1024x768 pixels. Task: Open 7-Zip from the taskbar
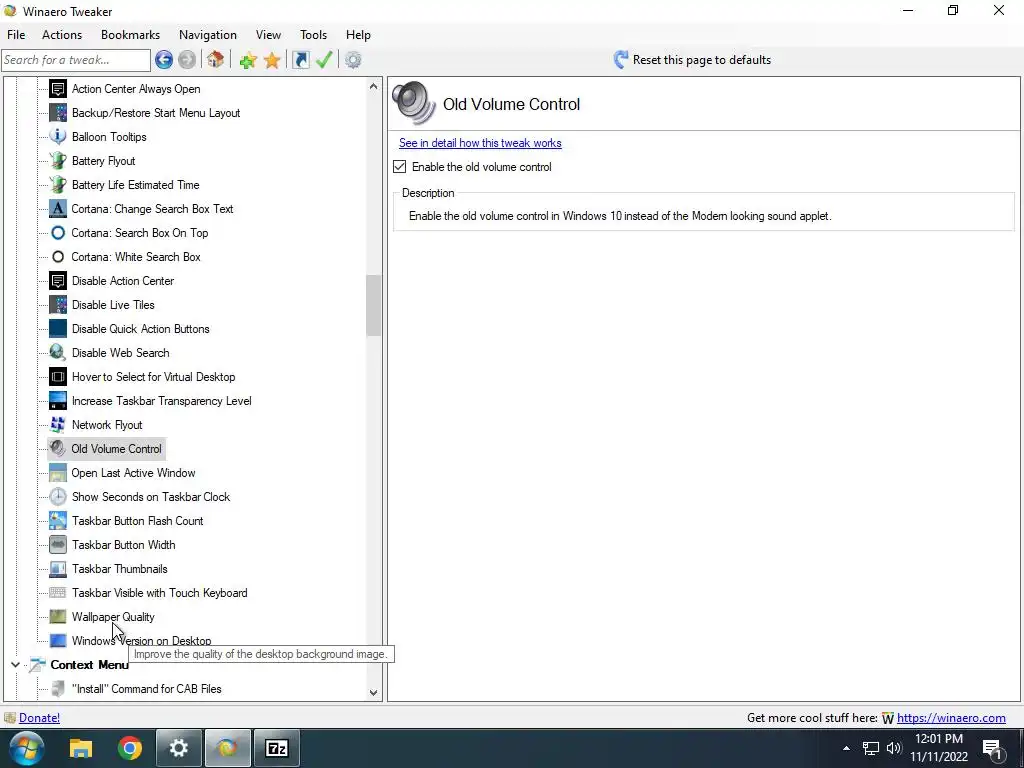tap(277, 748)
